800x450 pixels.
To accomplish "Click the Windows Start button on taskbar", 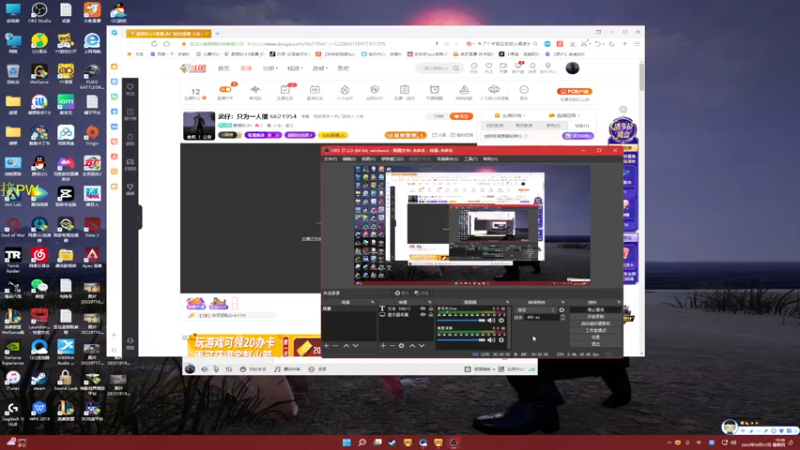I will [346, 442].
